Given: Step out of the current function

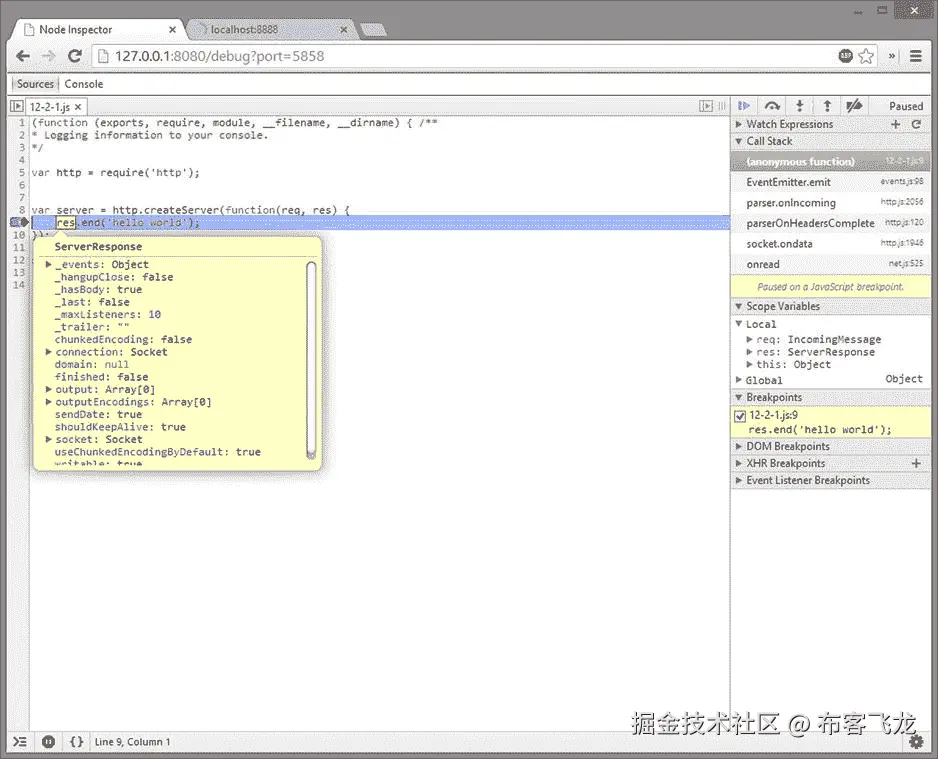Looking at the screenshot, I should [x=827, y=106].
